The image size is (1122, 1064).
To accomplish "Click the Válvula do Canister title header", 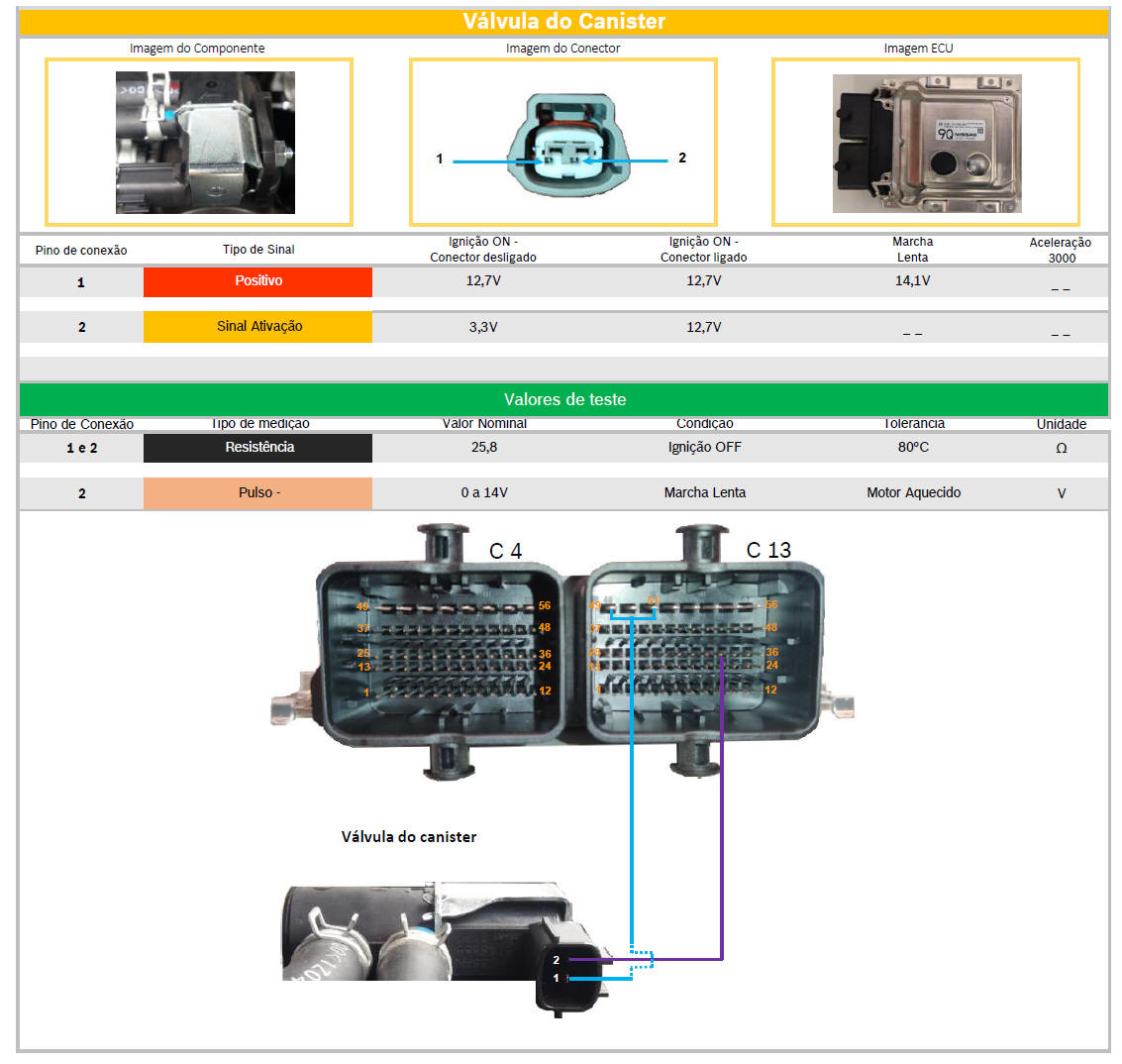I will coord(563,22).
